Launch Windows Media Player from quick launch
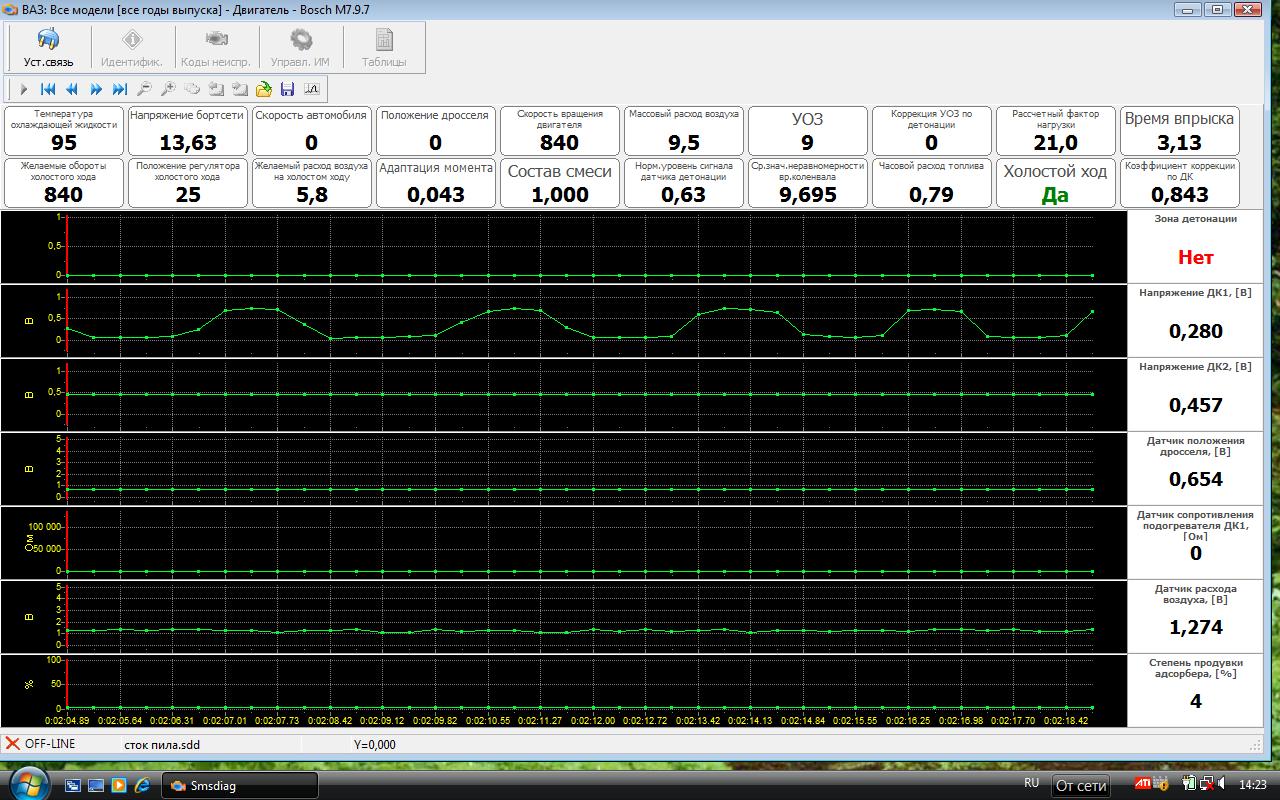 pos(118,785)
